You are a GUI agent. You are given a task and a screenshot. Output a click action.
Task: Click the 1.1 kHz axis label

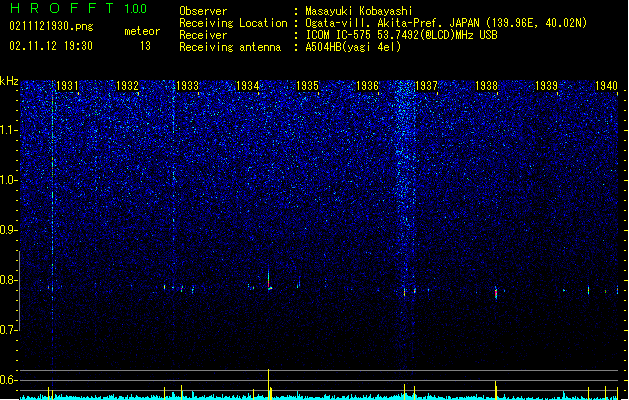click(x=9, y=130)
